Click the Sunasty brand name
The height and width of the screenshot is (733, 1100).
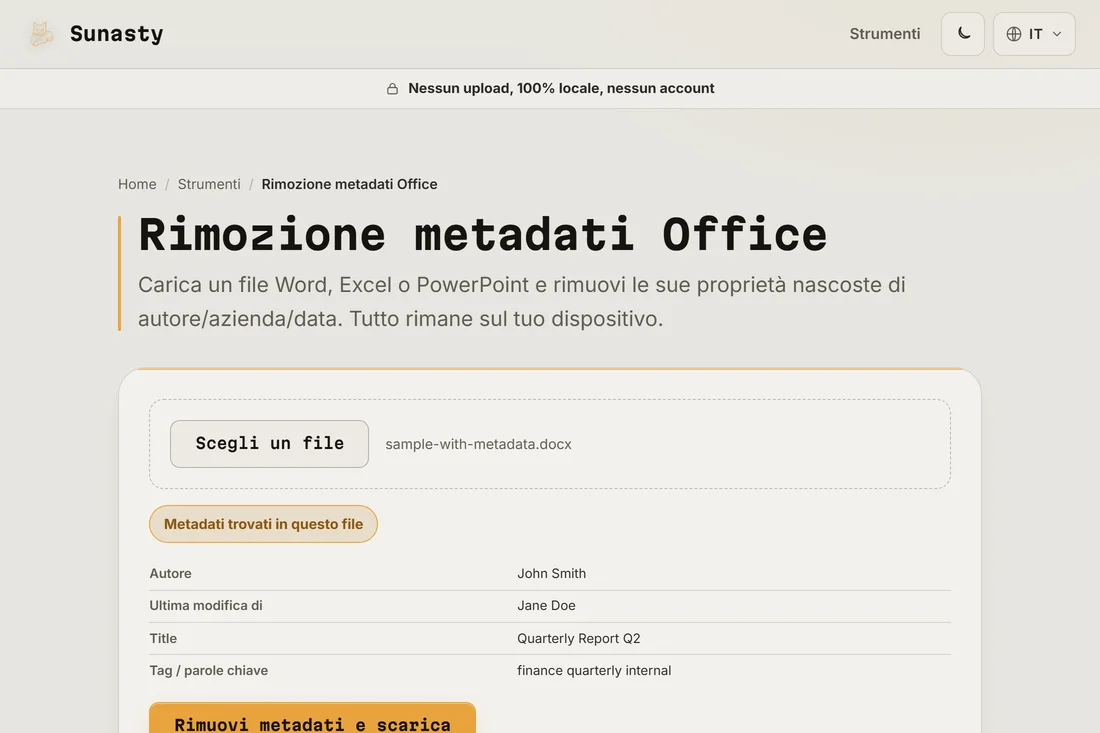click(x=116, y=34)
